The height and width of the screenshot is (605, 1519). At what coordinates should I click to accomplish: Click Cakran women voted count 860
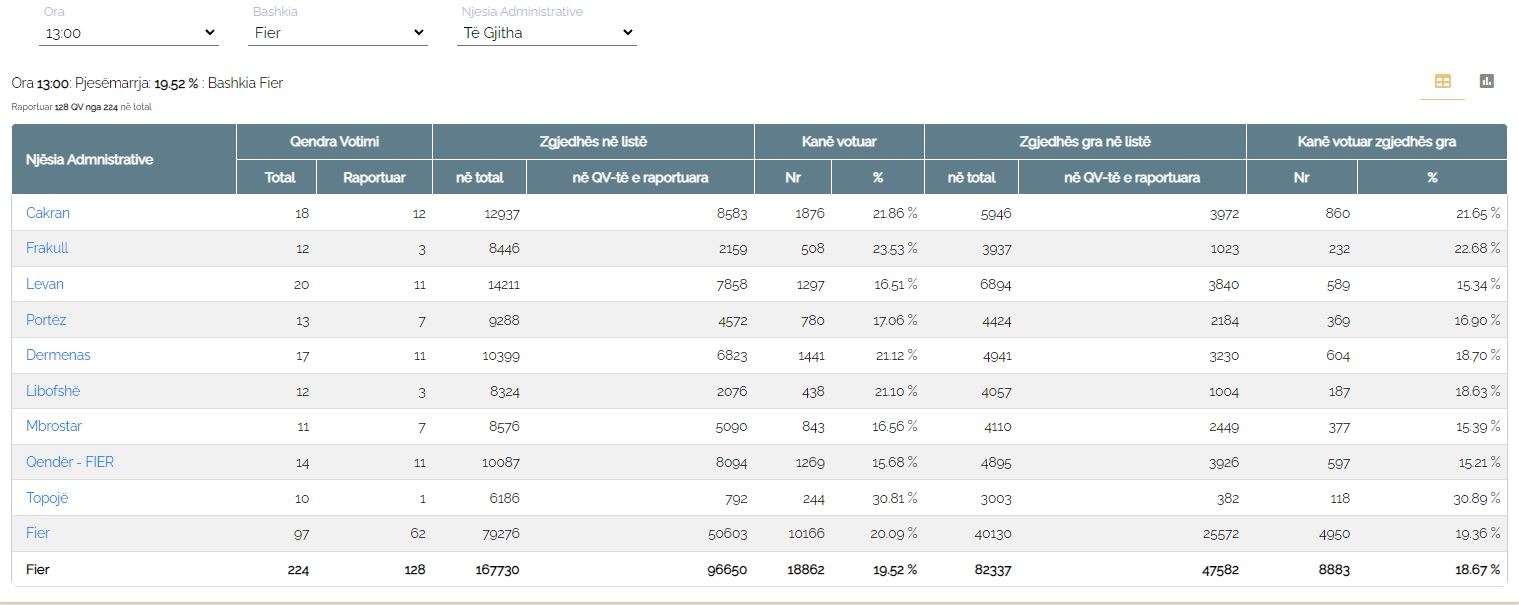[1337, 213]
